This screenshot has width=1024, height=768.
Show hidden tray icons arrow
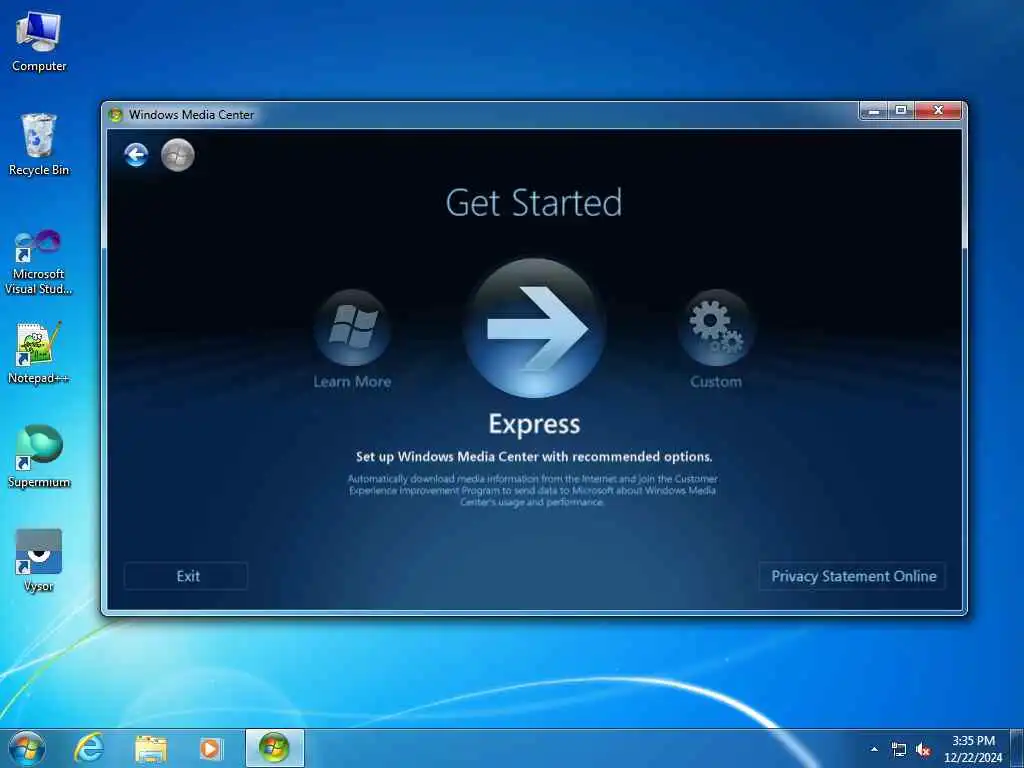(x=874, y=749)
